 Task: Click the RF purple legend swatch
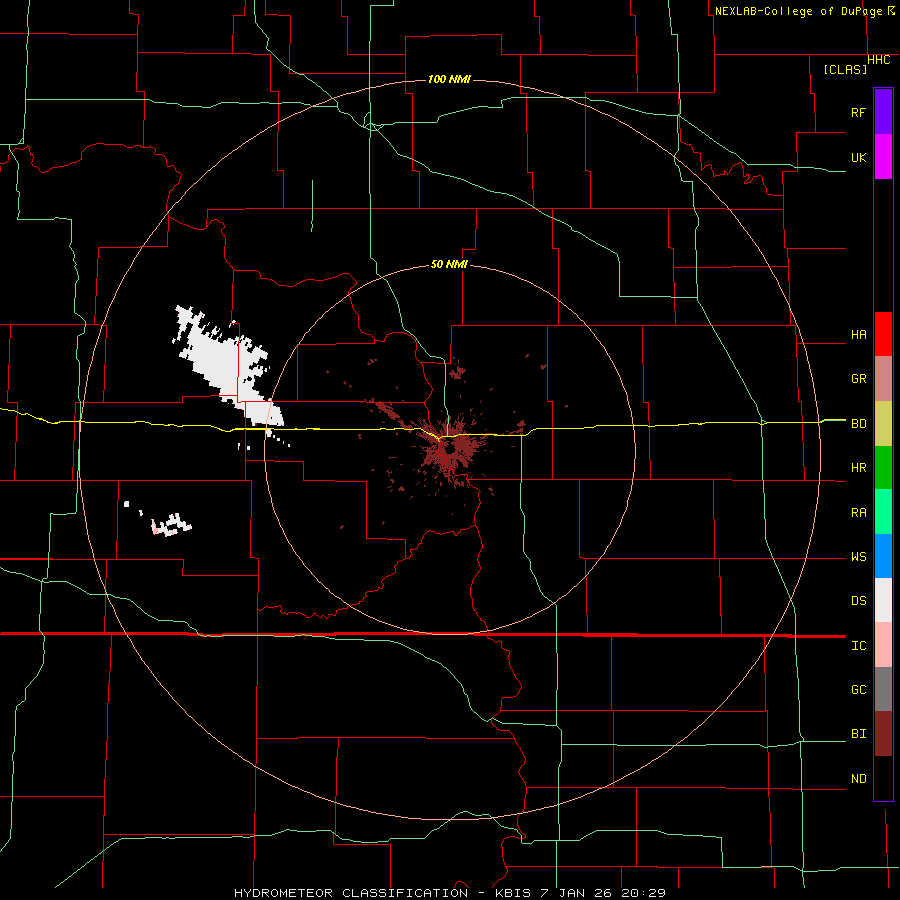pos(883,112)
